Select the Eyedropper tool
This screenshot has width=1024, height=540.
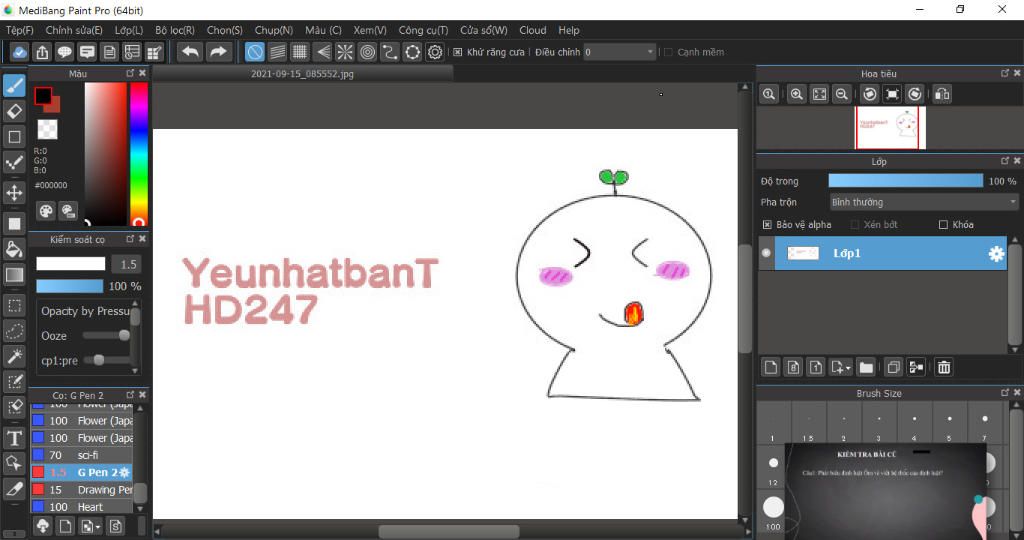[14, 488]
